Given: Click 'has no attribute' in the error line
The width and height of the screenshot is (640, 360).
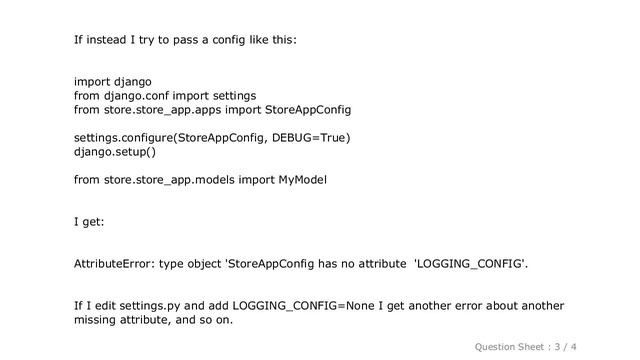Looking at the screenshot, I should [x=362, y=264].
